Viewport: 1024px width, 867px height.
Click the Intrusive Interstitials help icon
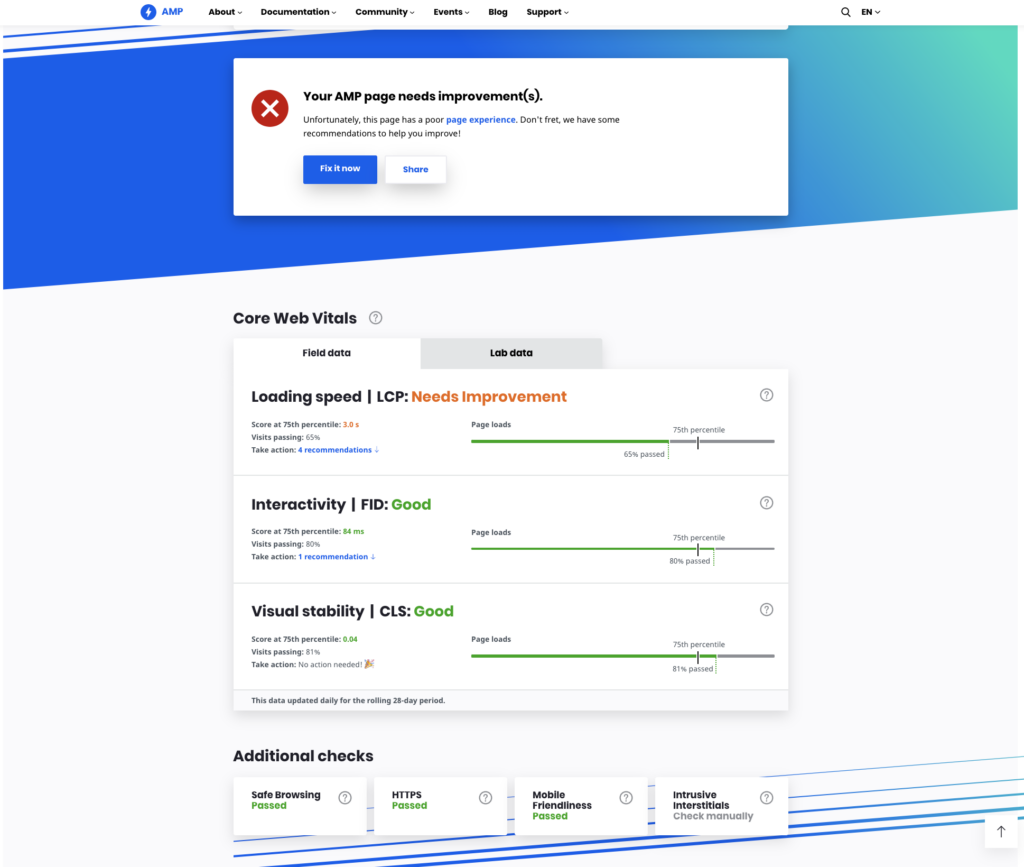click(x=767, y=798)
